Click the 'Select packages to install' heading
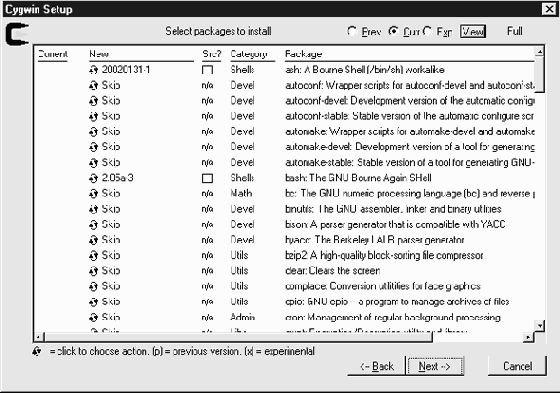Image resolution: width=560 pixels, height=393 pixels. 218,31
